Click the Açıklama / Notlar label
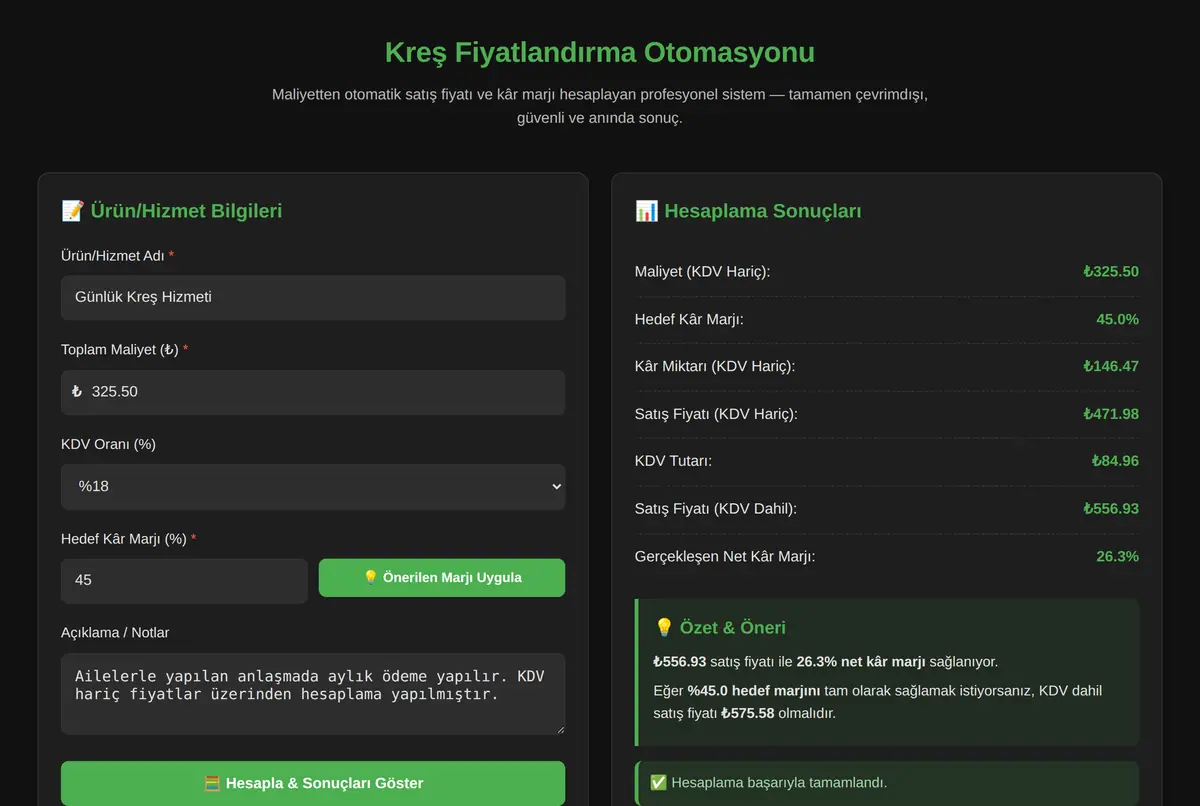The height and width of the screenshot is (806, 1200). (115, 633)
